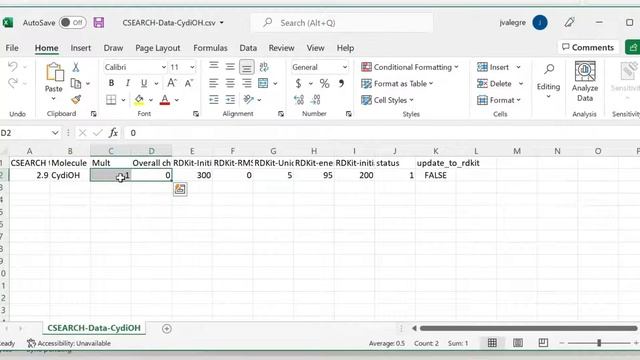
Task: Switch to the Formulas tab
Action: click(x=210, y=48)
